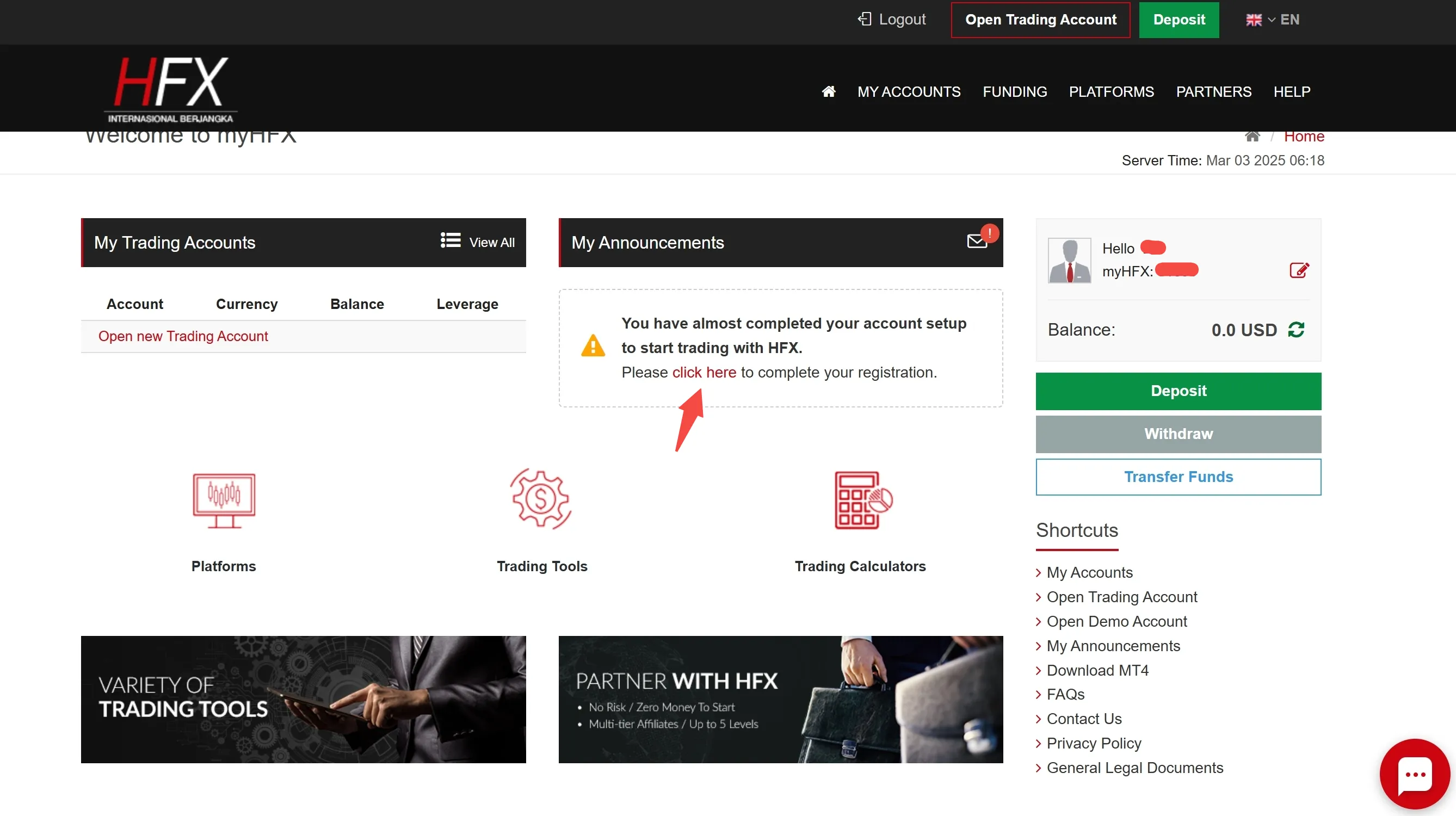Open the FAQs shortcut
The width and height of the screenshot is (1456, 816).
pyautogui.click(x=1065, y=695)
